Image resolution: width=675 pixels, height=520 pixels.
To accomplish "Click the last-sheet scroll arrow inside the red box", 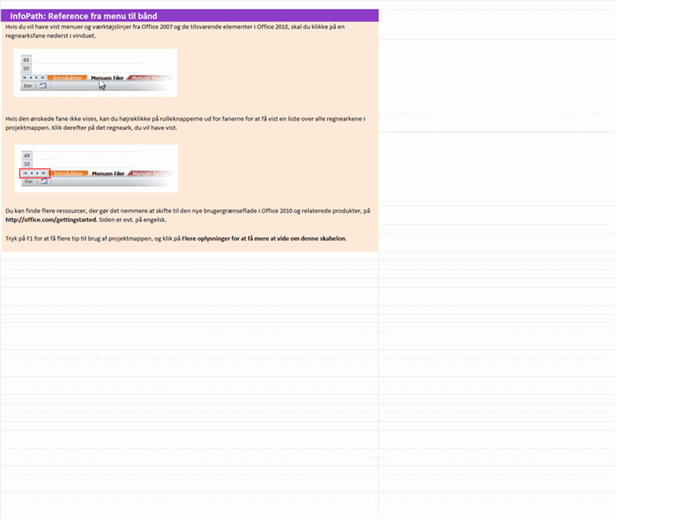I will [44, 173].
